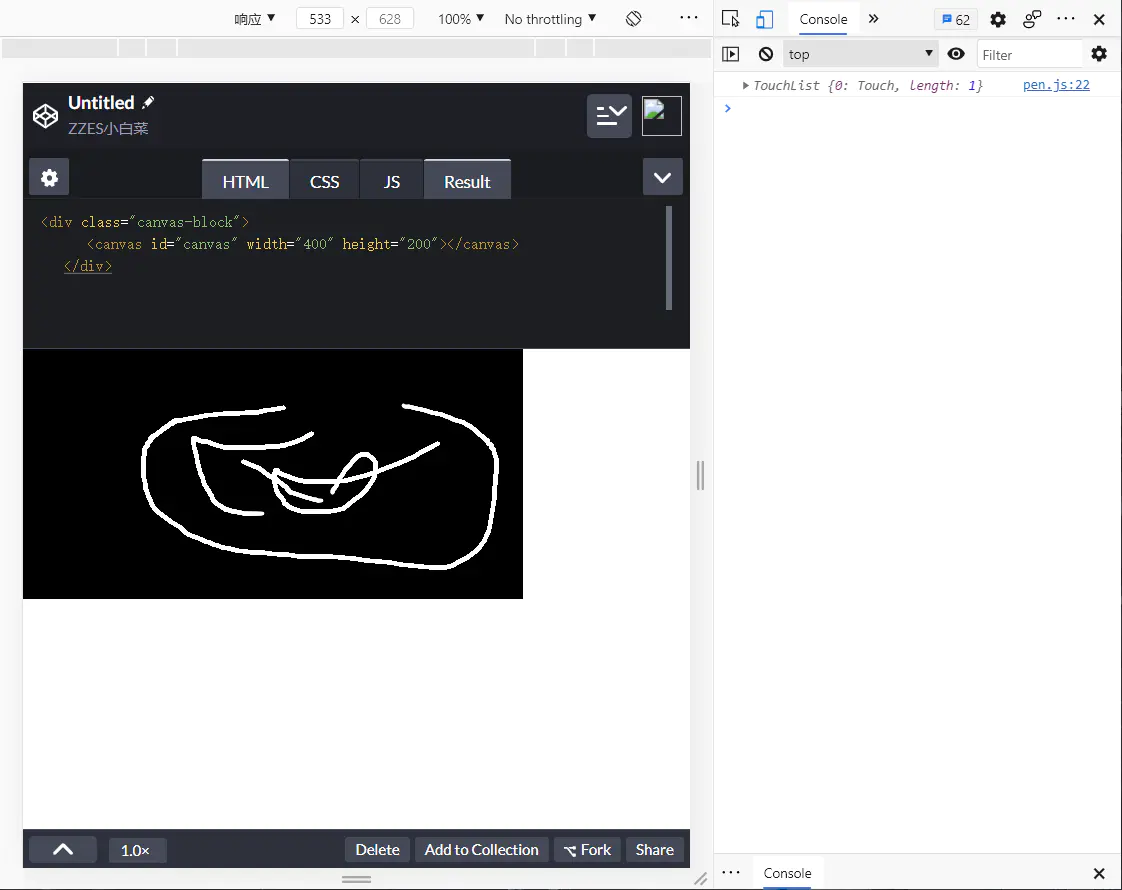Open the pen.js:22 source link

click(1056, 85)
